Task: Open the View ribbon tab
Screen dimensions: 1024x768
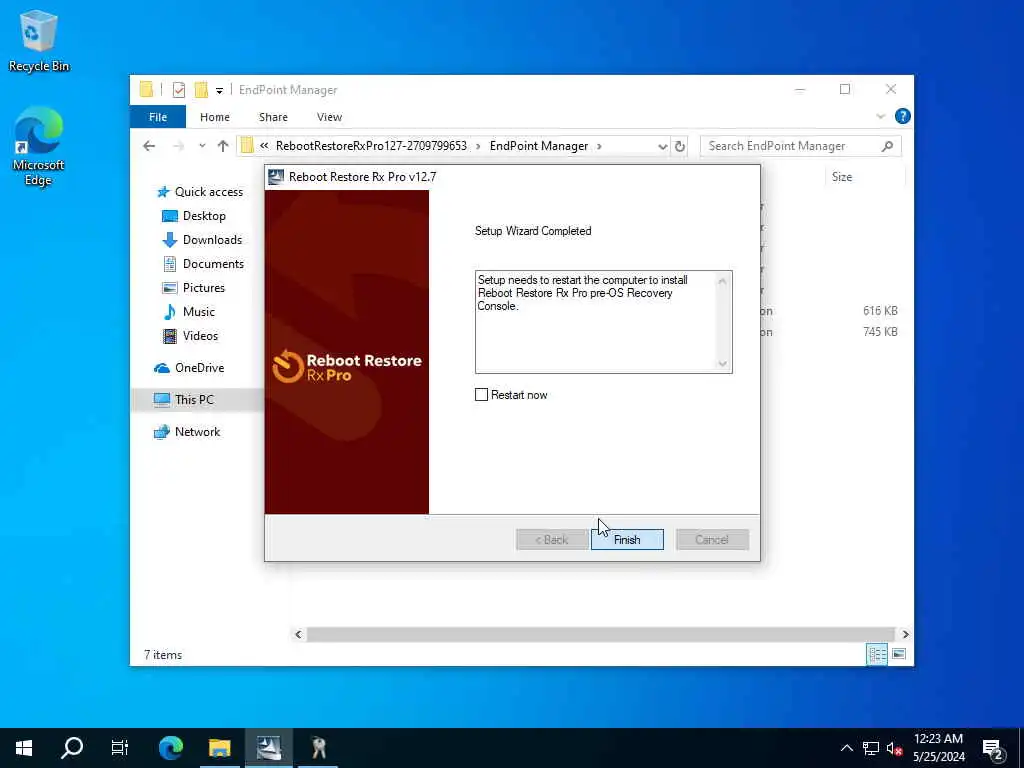Action: 329,117
